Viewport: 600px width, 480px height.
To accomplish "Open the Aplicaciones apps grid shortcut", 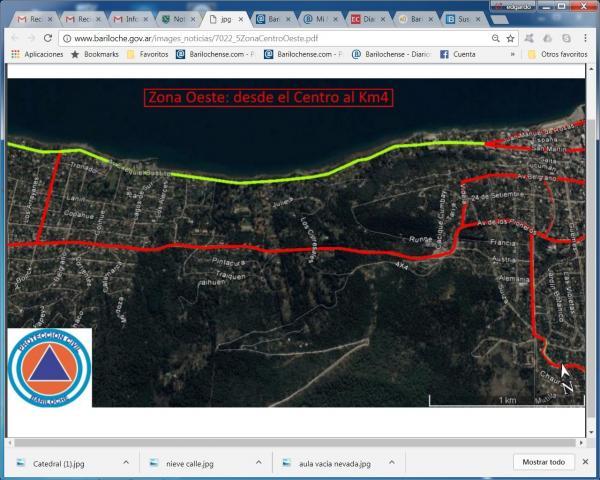I will click(x=37, y=54).
